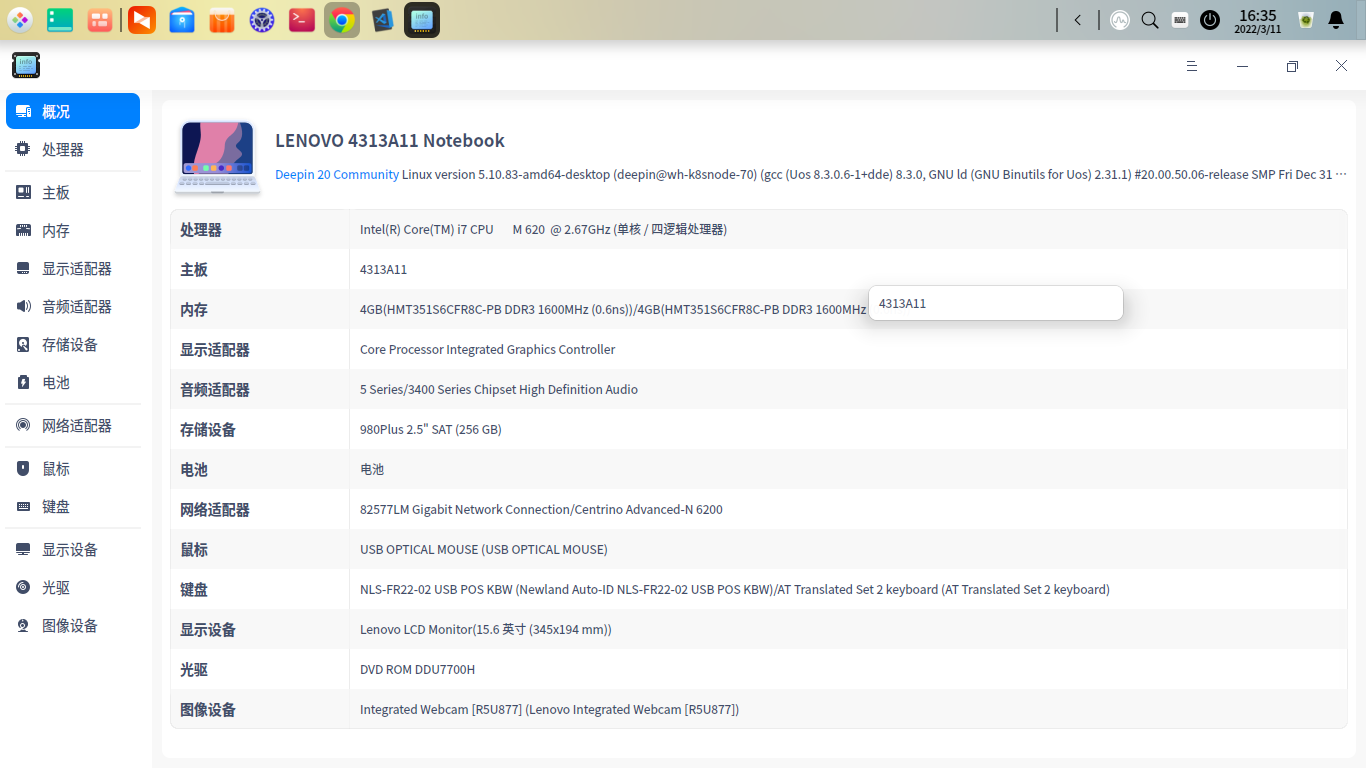Click the 光驱 label in the overview table
The image size is (1366, 768).
(194, 669)
